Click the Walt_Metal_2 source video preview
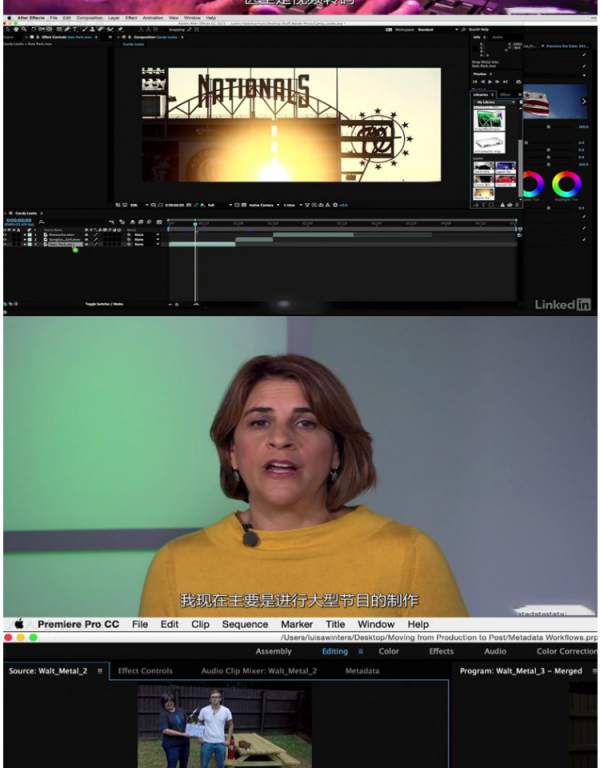 [224, 726]
